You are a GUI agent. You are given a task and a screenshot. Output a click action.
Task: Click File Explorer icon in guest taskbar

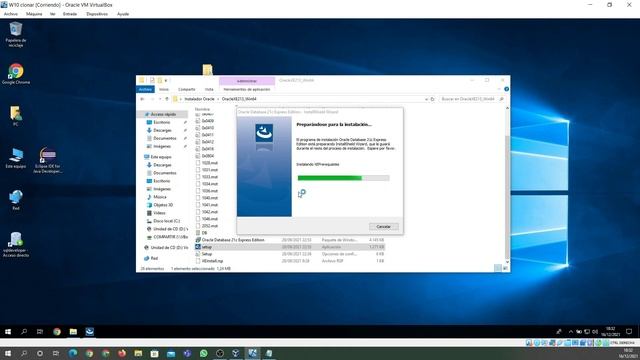point(73,331)
